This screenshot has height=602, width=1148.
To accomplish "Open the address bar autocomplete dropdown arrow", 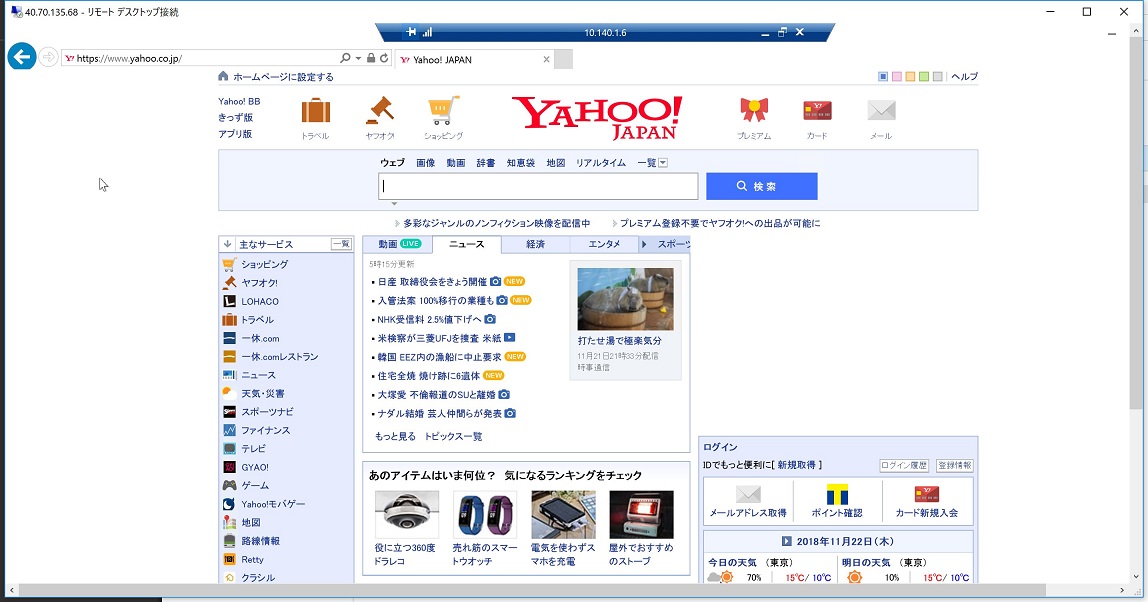I will coord(358,58).
